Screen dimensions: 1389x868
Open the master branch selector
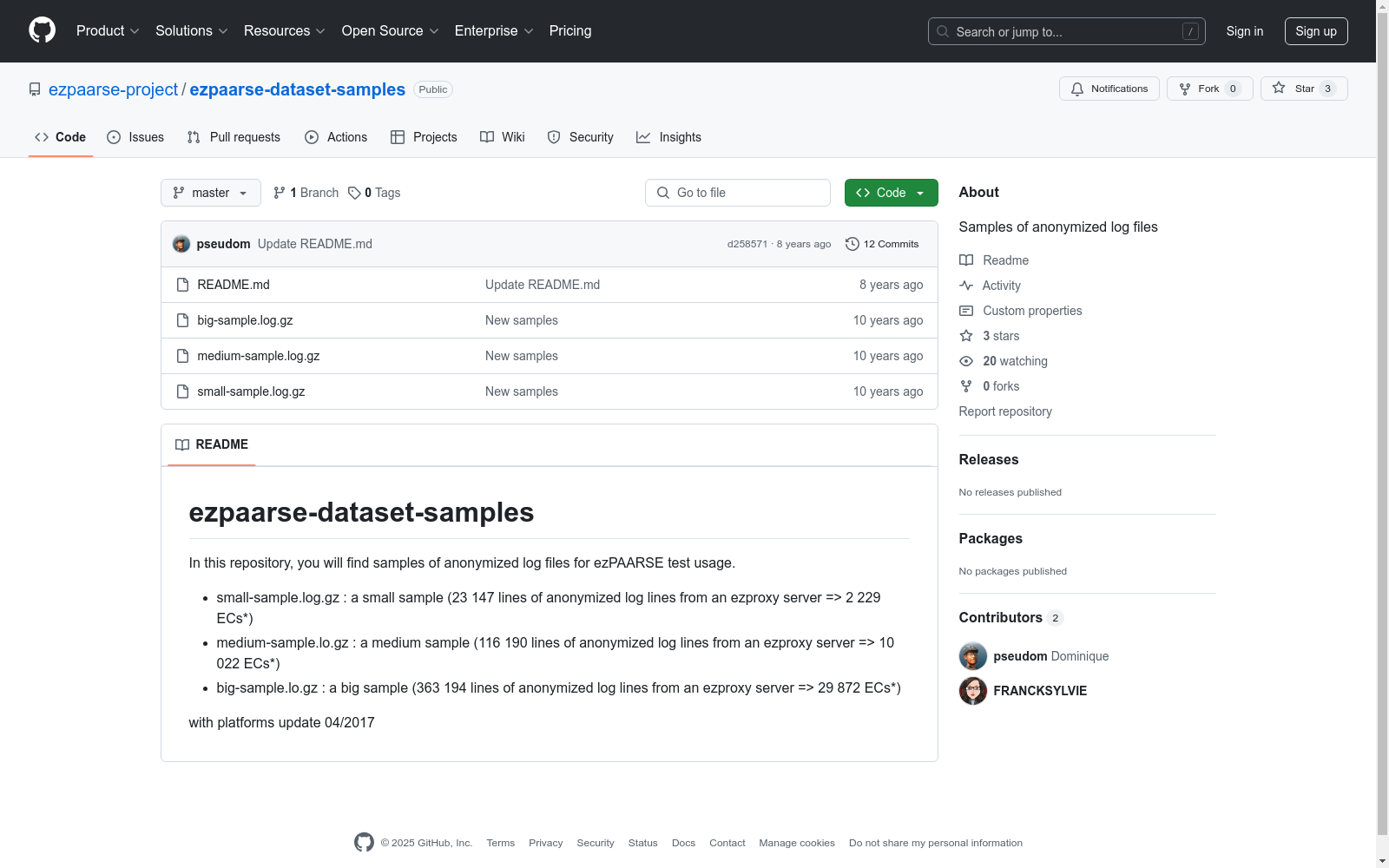[x=211, y=193]
